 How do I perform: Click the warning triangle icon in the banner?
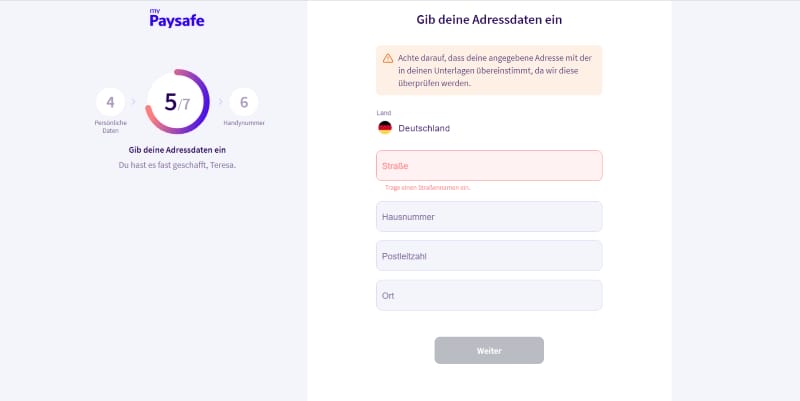[x=387, y=60]
